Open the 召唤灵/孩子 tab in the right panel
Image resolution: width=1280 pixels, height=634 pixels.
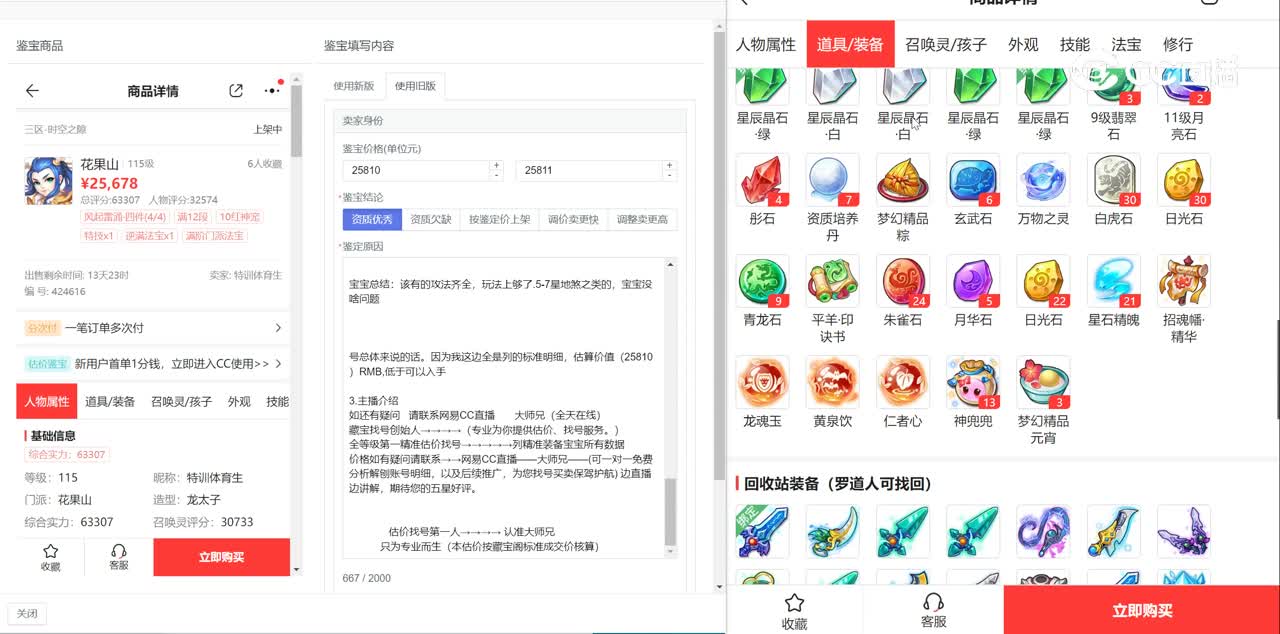[x=946, y=44]
